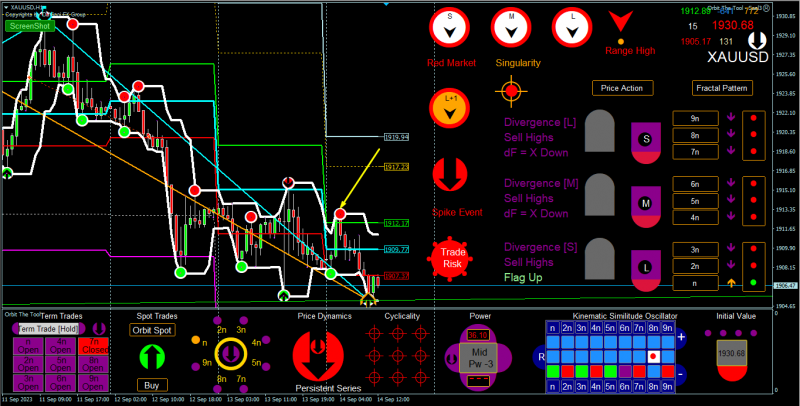The width and height of the screenshot is (800, 406).
Task: Expand the chart symbol dropdown arrow top-left
Action: coord(6,8)
